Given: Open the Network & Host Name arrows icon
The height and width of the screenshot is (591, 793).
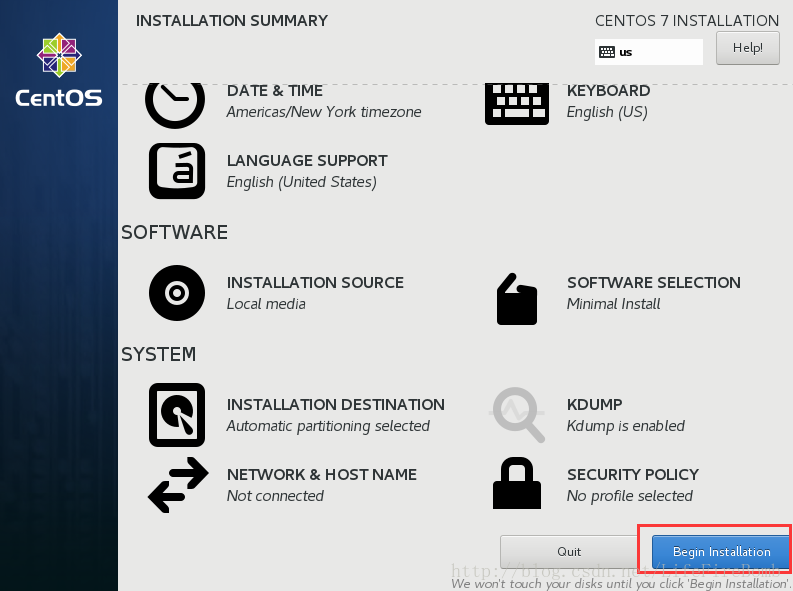Looking at the screenshot, I should pos(178,485).
